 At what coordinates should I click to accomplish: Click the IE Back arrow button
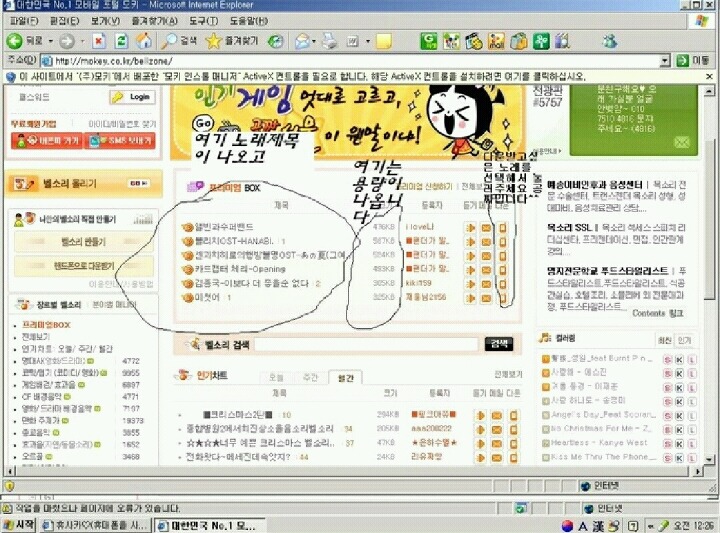pos(15,41)
